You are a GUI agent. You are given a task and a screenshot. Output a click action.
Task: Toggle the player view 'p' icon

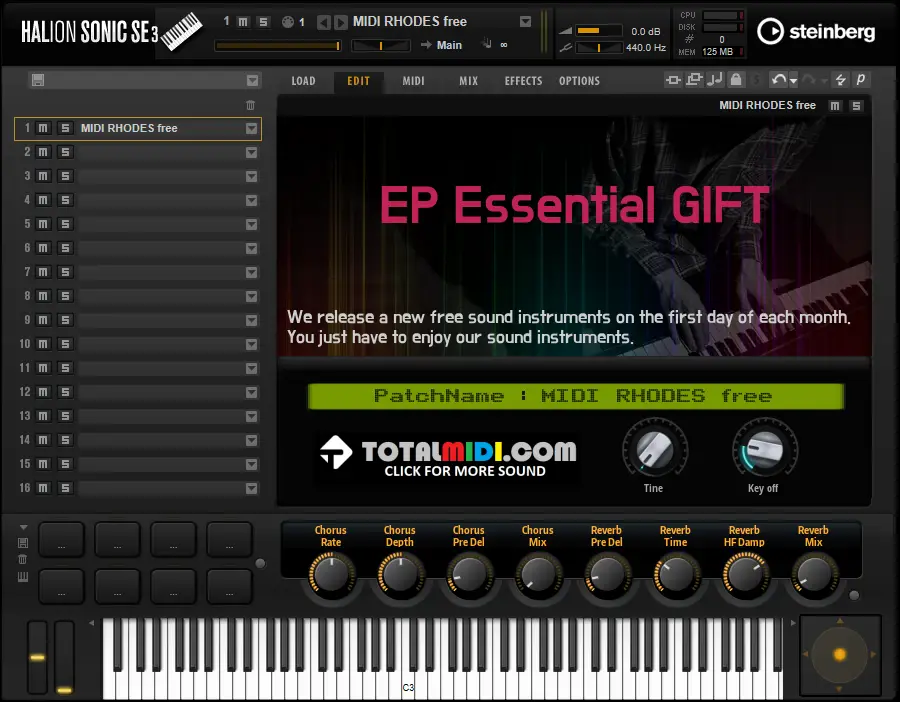[x=861, y=80]
